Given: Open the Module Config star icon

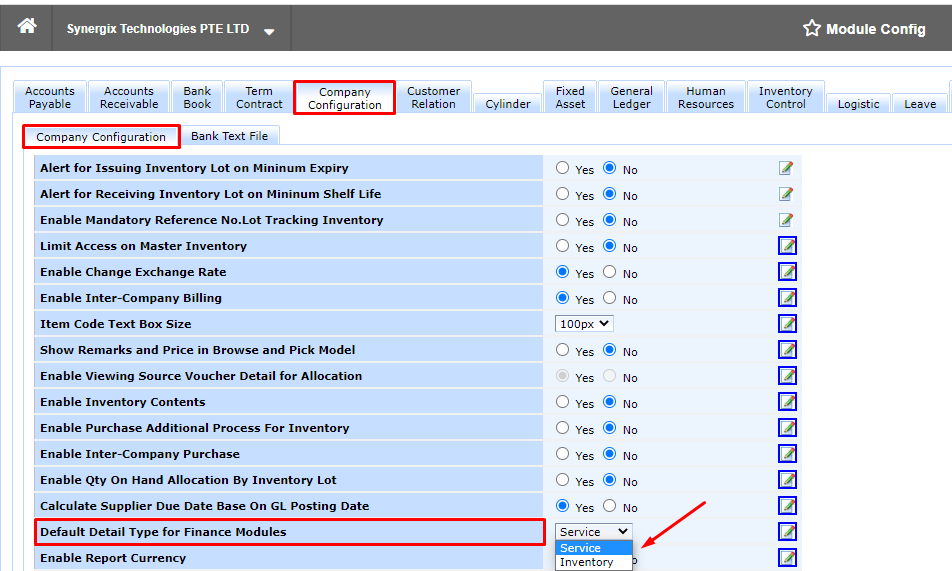Looking at the screenshot, I should point(811,28).
